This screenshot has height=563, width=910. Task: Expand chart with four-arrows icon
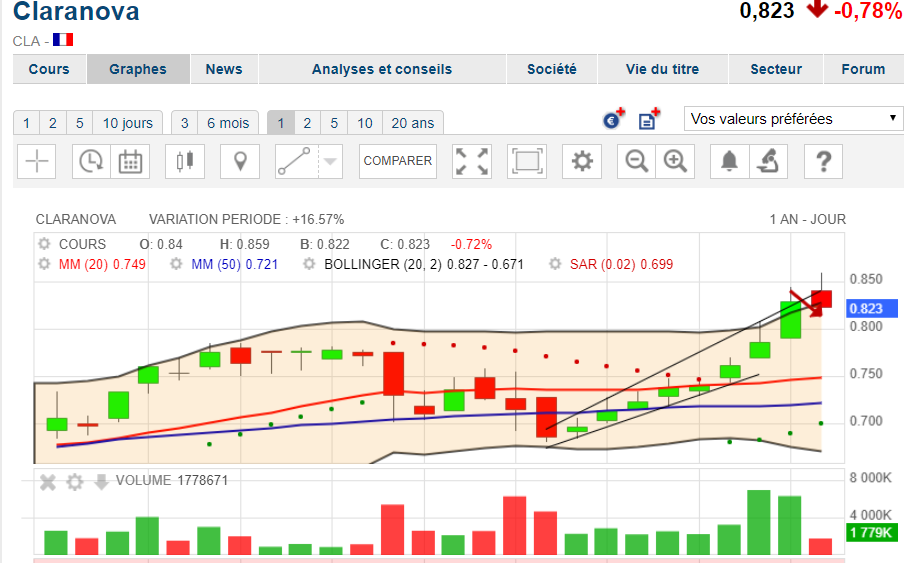tap(472, 161)
